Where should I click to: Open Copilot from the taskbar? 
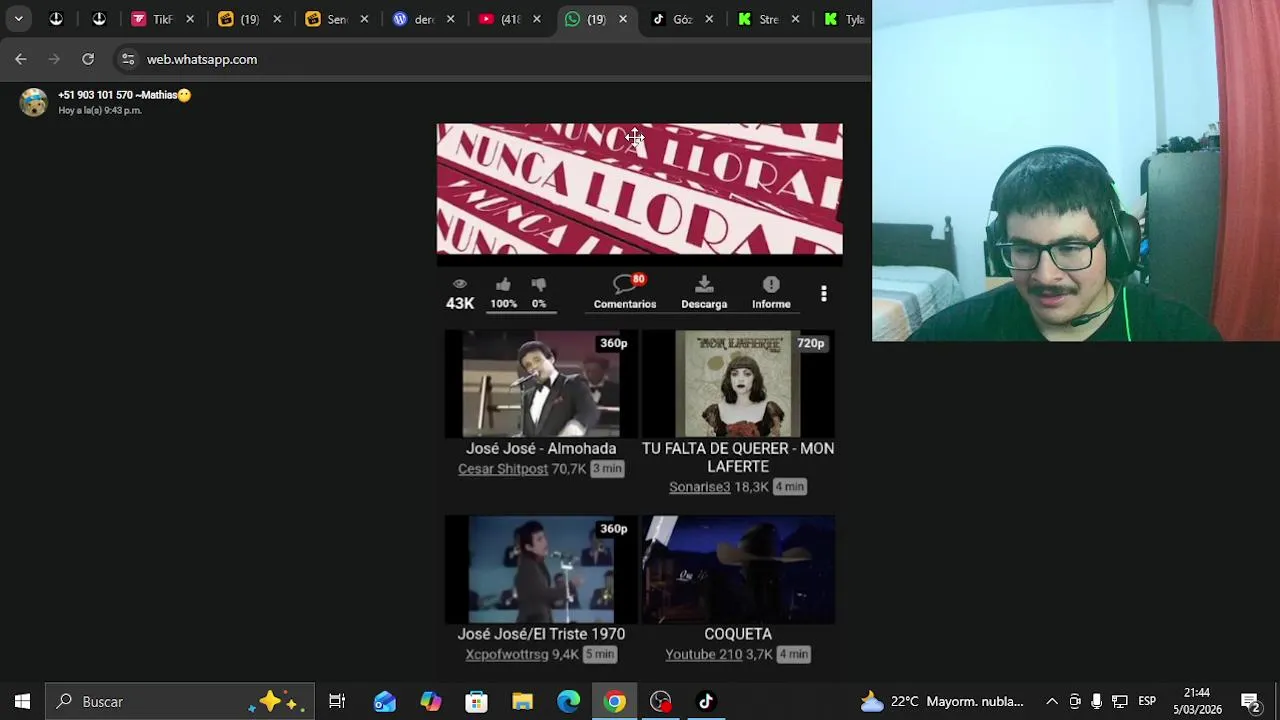pos(431,701)
